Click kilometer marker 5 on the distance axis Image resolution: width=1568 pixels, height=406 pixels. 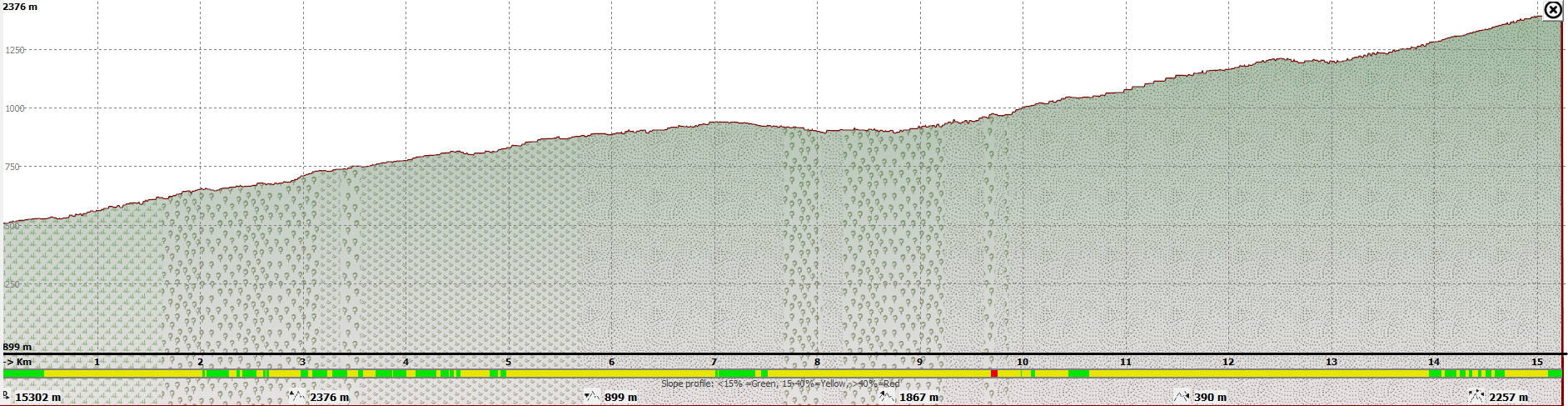pos(508,362)
